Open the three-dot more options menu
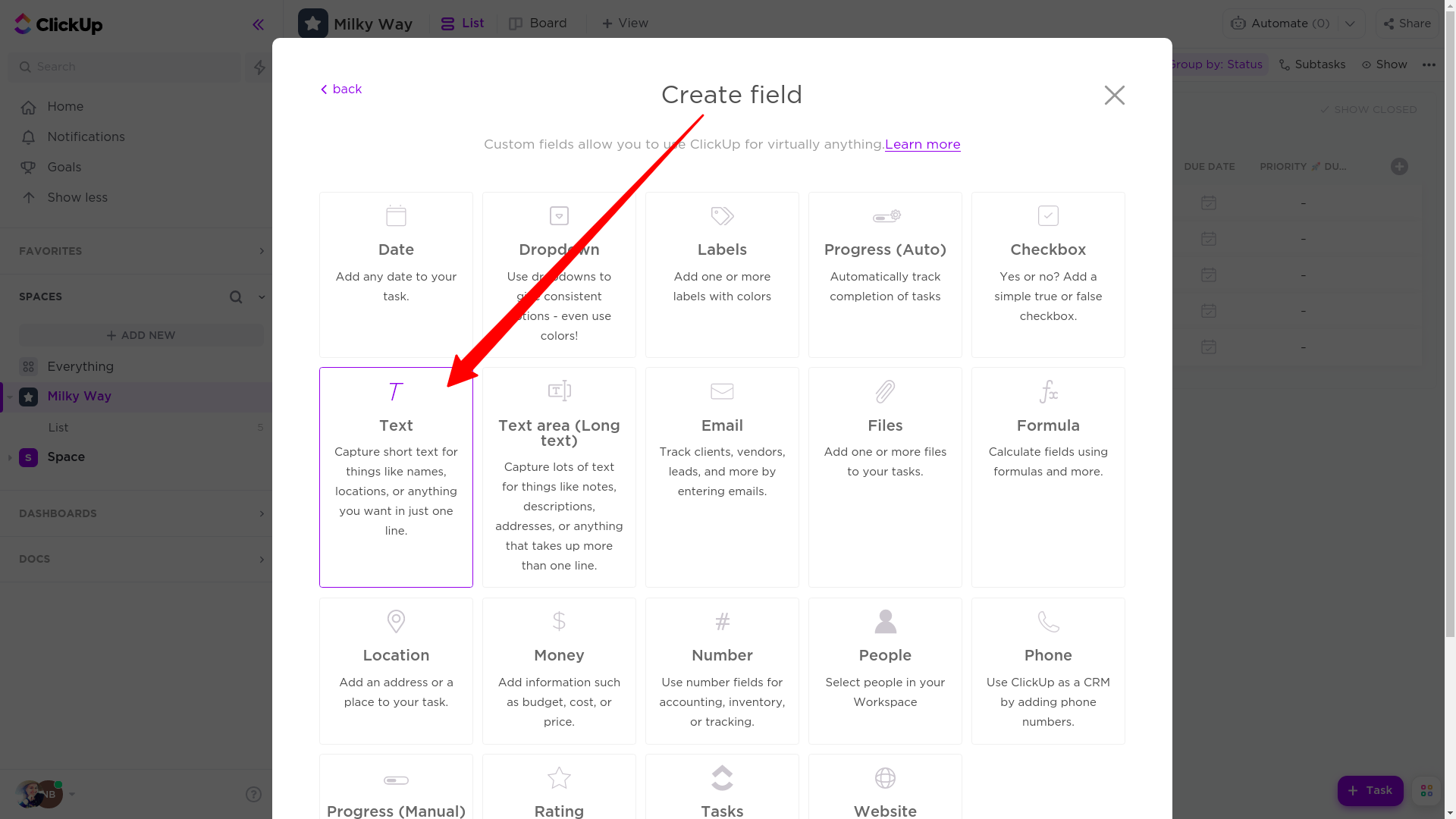 [x=1429, y=64]
